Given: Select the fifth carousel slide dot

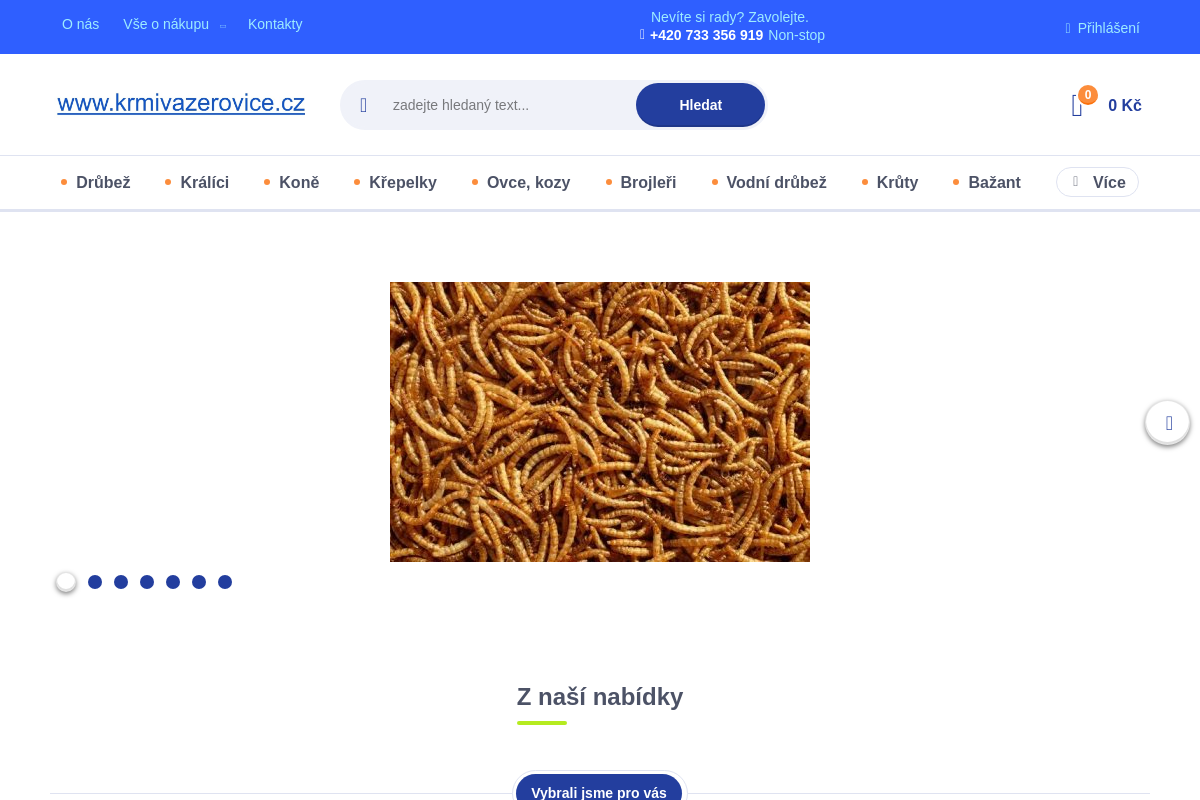Looking at the screenshot, I should [173, 582].
